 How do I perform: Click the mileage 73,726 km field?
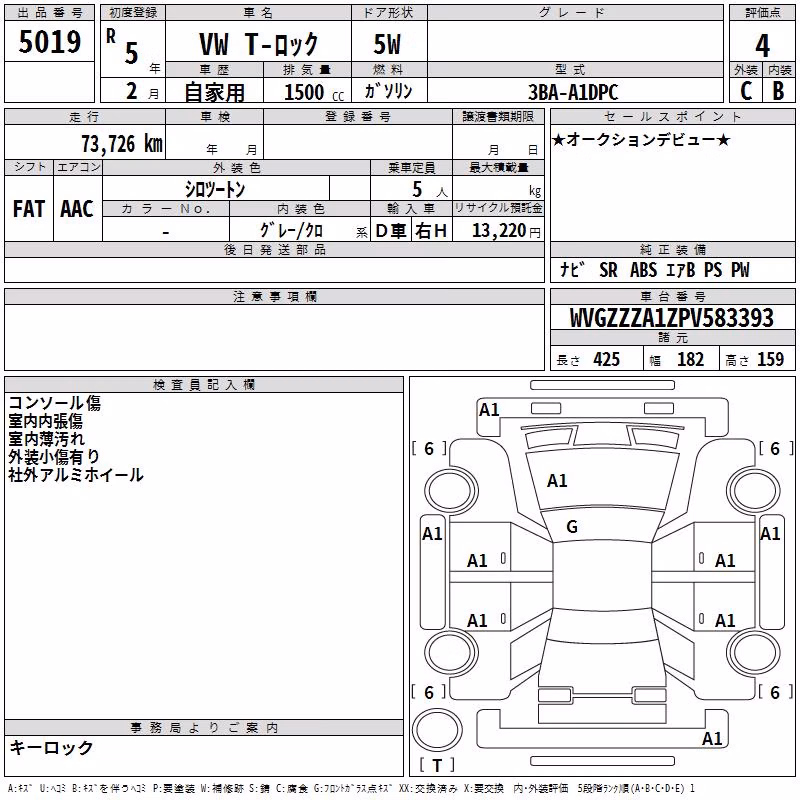[85, 142]
